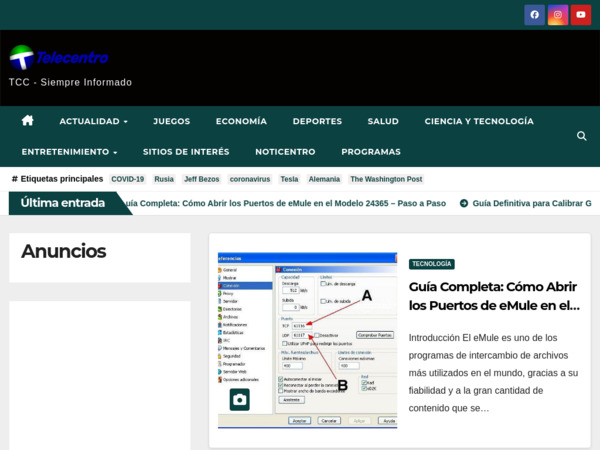Open the Facebook social icon

535,15
